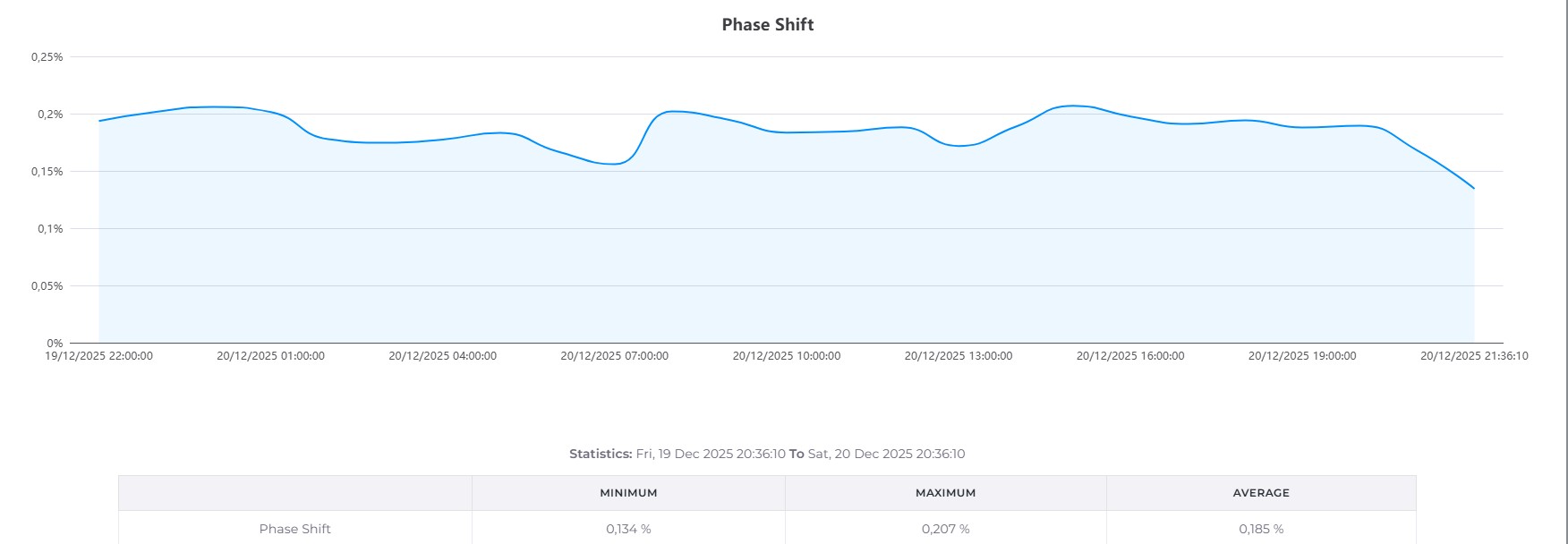Select the 20/12/2025 04:00:00 axis label

443,356
